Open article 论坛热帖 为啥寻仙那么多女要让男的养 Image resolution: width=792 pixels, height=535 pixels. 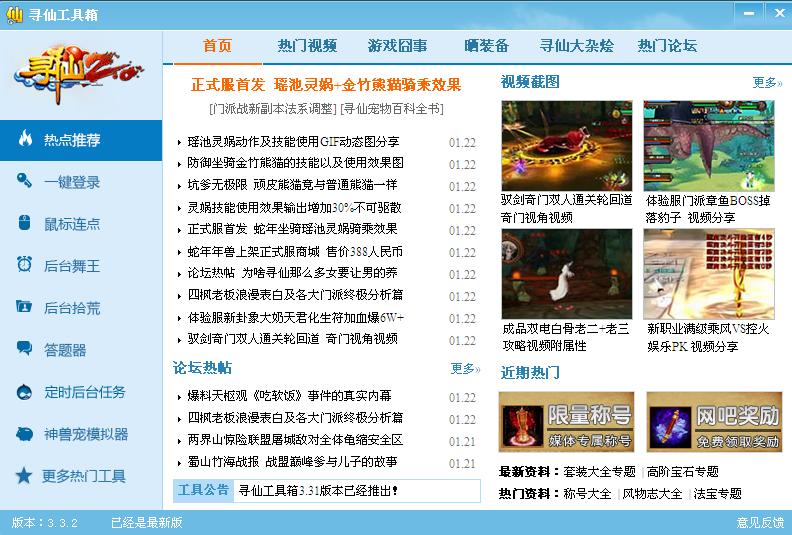click(292, 273)
